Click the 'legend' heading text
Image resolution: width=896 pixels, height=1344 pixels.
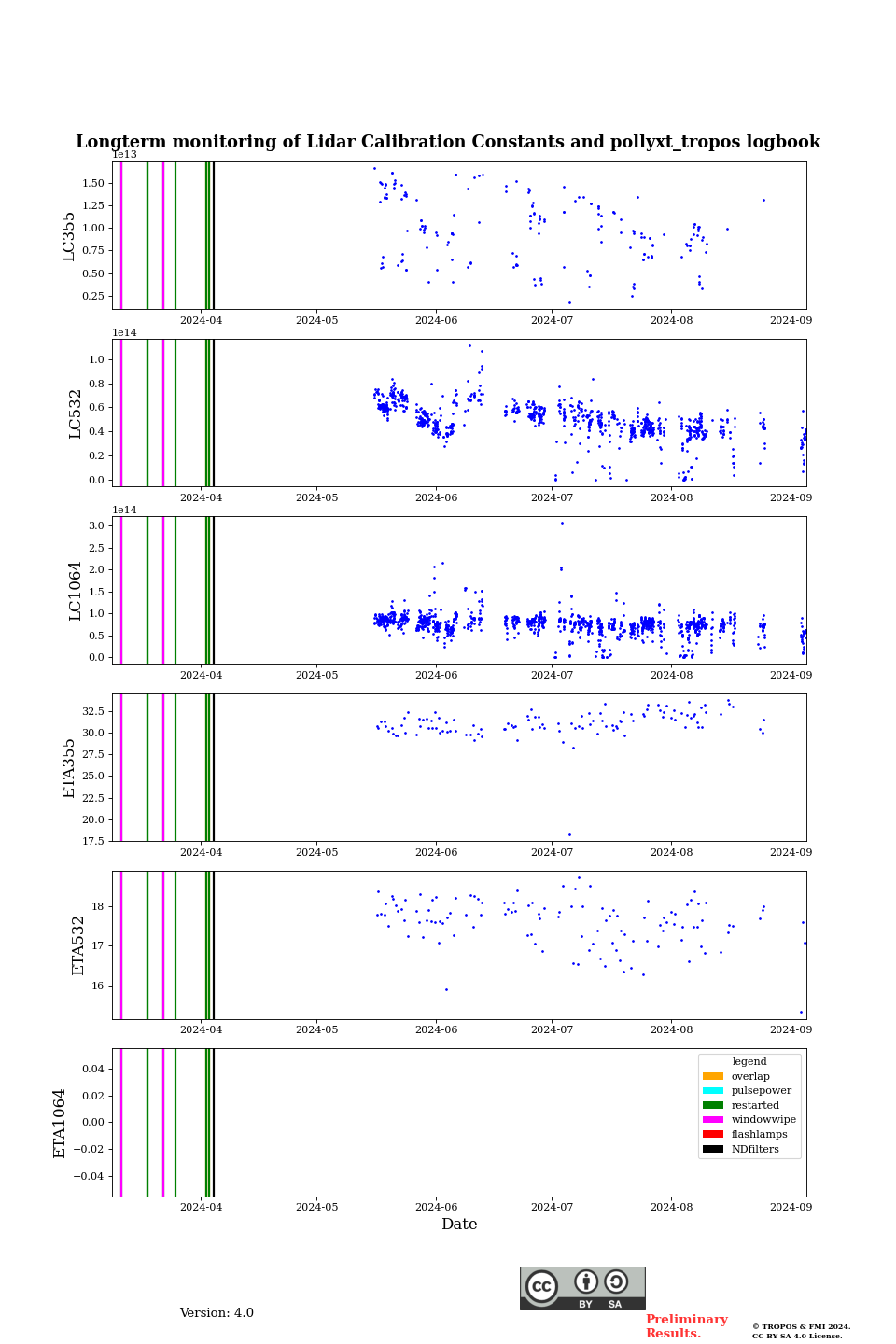point(749,1061)
